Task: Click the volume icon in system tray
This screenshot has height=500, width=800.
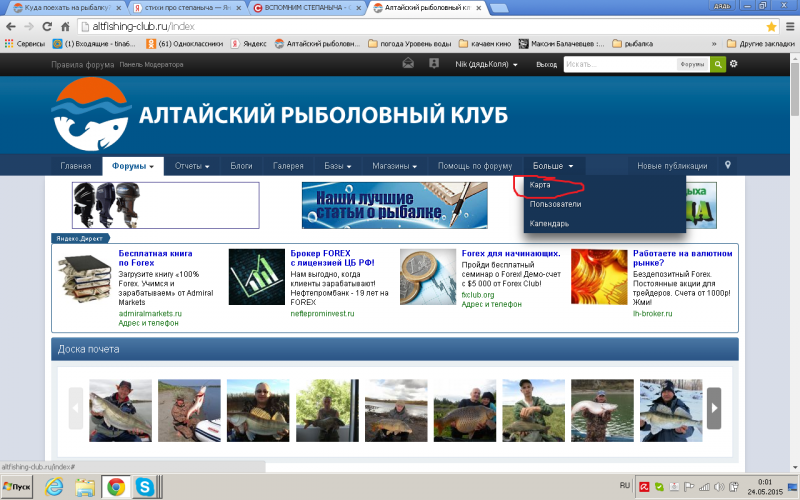Action: point(719,487)
